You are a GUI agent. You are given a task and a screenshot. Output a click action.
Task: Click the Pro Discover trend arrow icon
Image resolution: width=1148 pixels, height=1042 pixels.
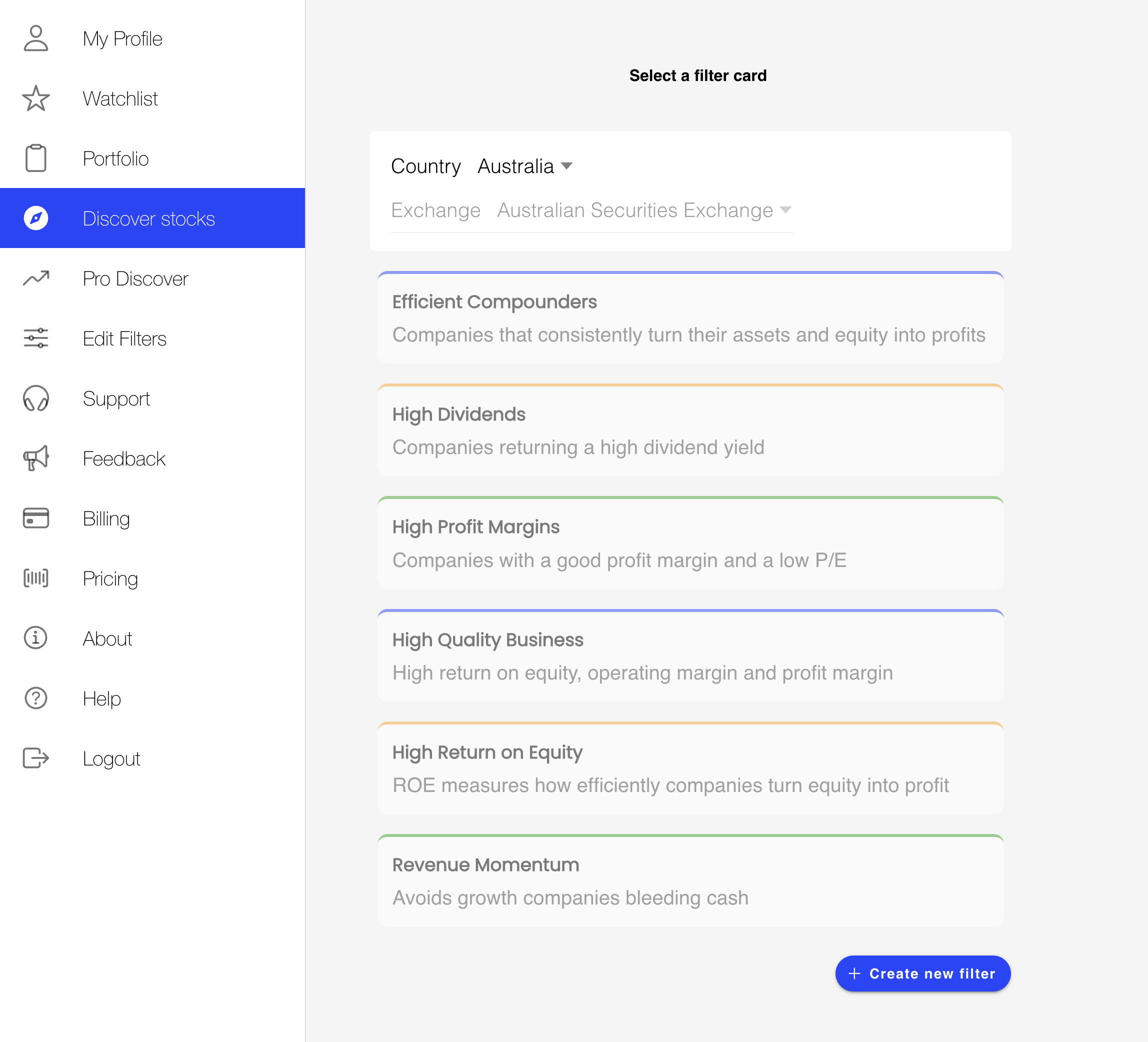pyautogui.click(x=36, y=278)
